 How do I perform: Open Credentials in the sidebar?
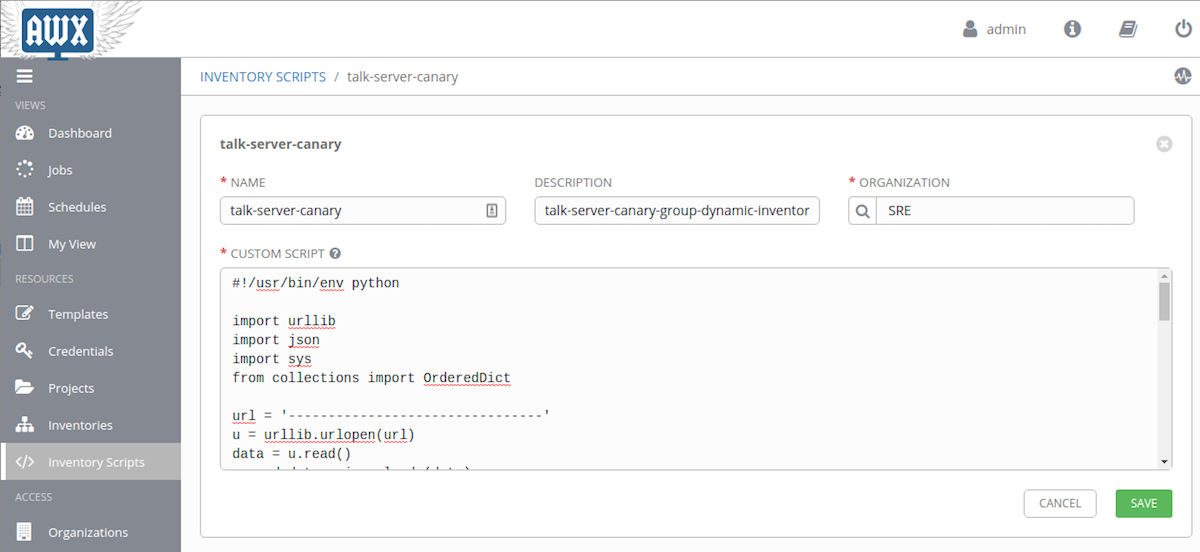pyautogui.click(x=90, y=351)
